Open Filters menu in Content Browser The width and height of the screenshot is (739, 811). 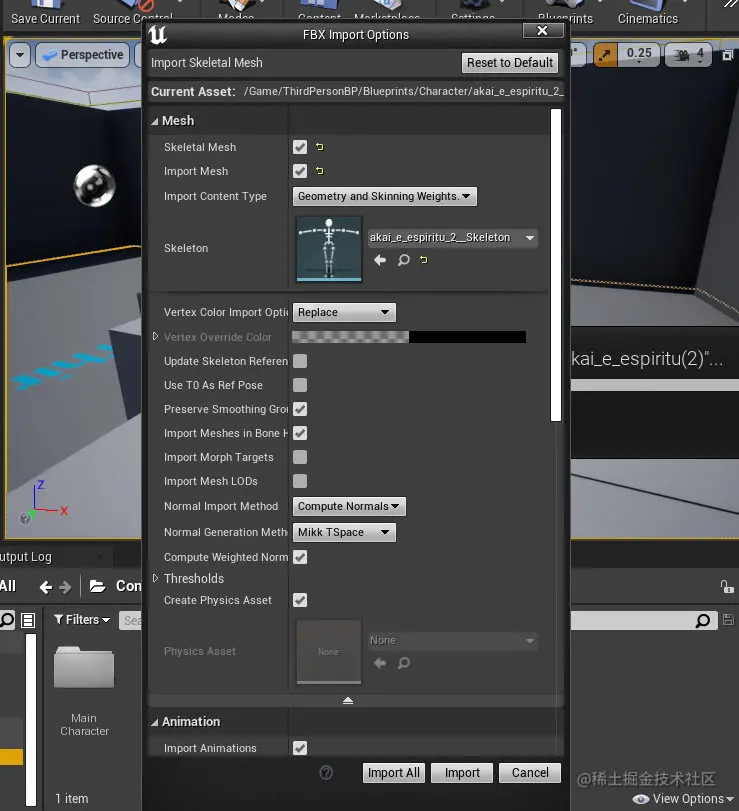[x=82, y=620]
